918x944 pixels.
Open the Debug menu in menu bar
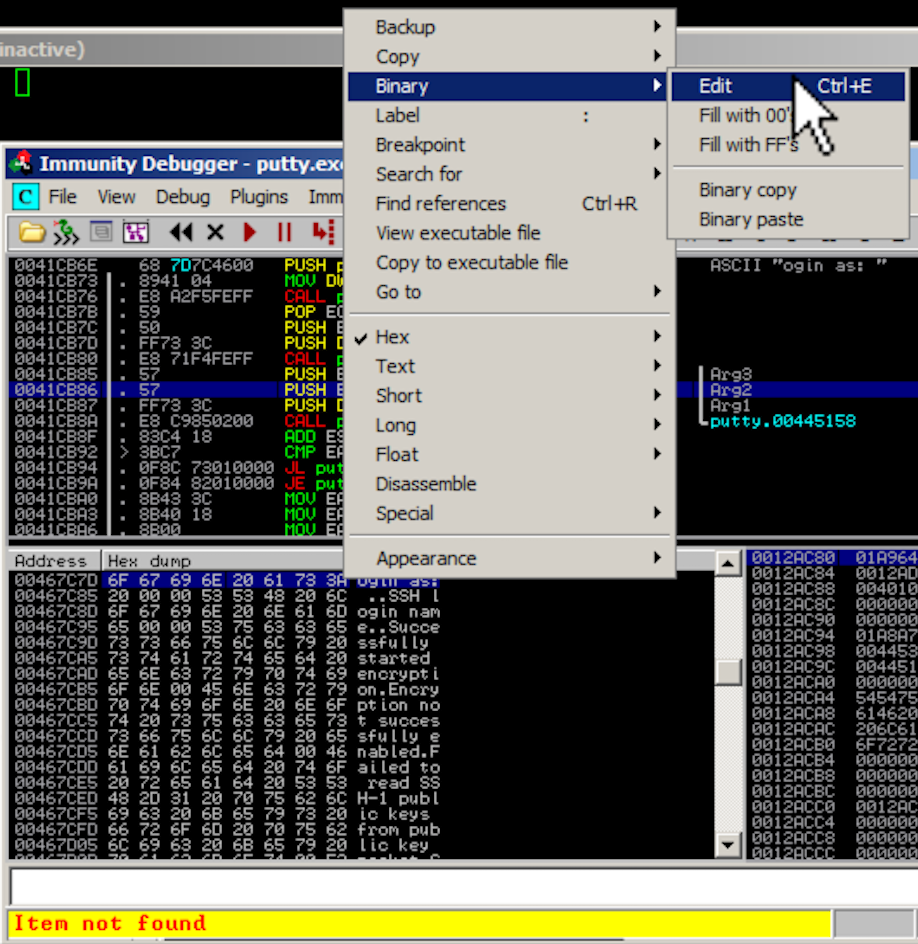(182, 197)
